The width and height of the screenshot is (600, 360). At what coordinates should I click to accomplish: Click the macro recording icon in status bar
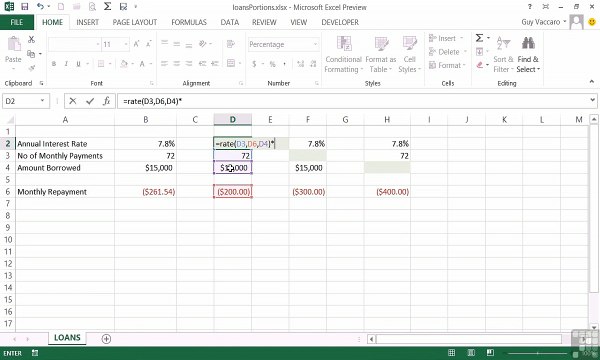tap(35, 353)
